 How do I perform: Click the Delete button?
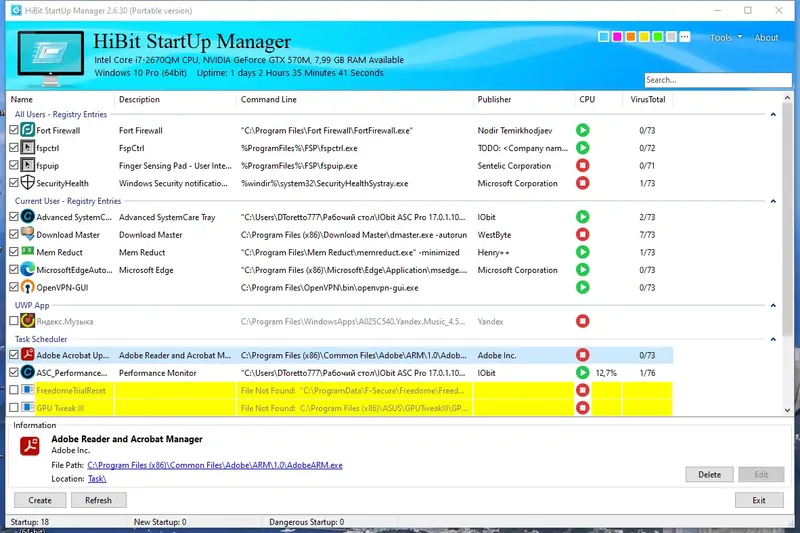(709, 474)
